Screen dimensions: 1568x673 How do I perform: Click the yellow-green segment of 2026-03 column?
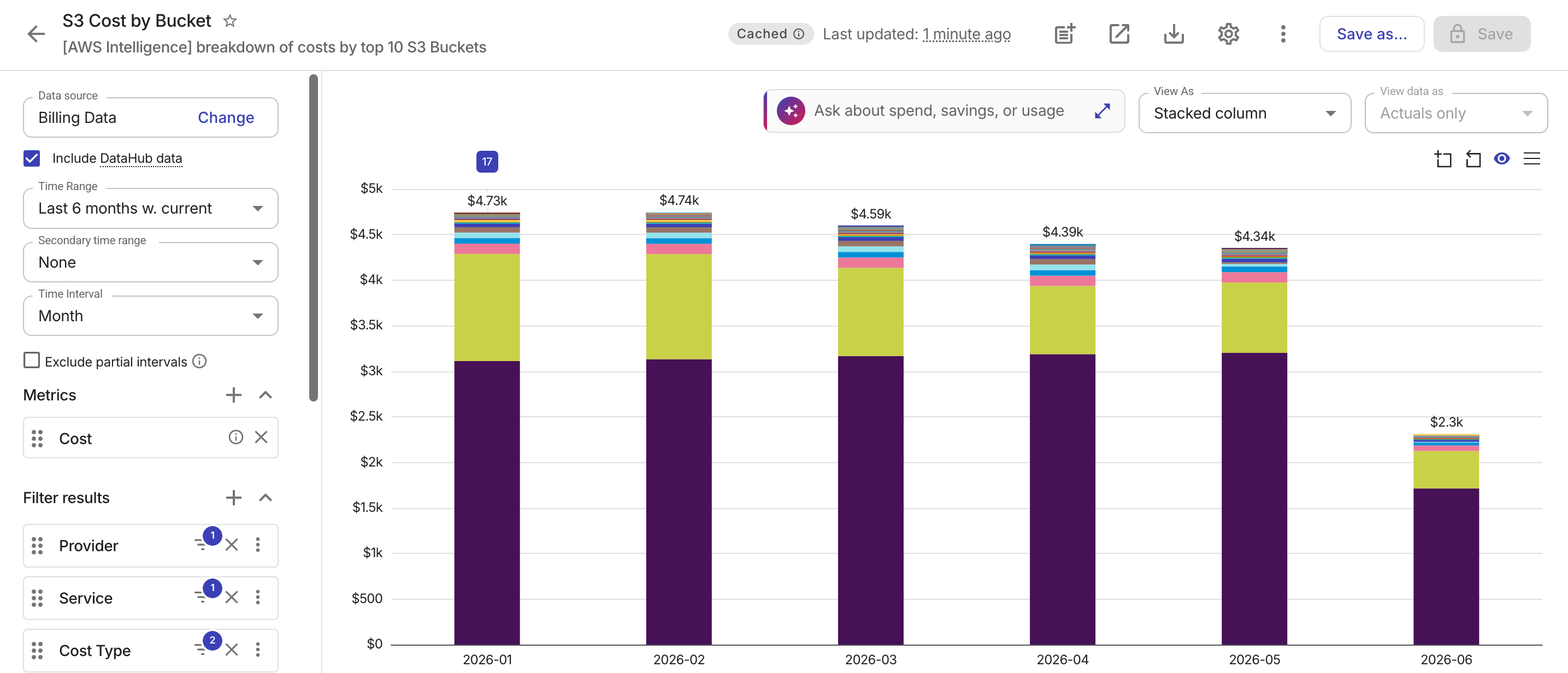[x=870, y=311]
